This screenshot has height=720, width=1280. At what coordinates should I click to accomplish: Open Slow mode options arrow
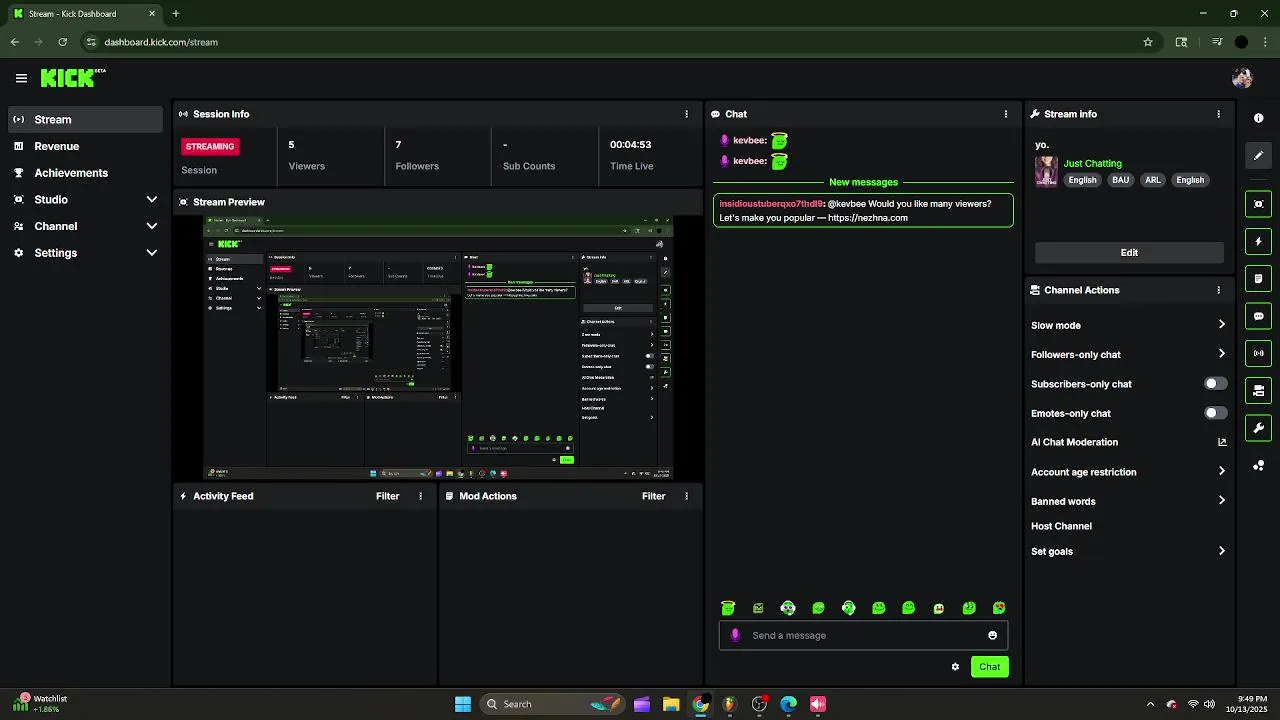(x=1221, y=325)
